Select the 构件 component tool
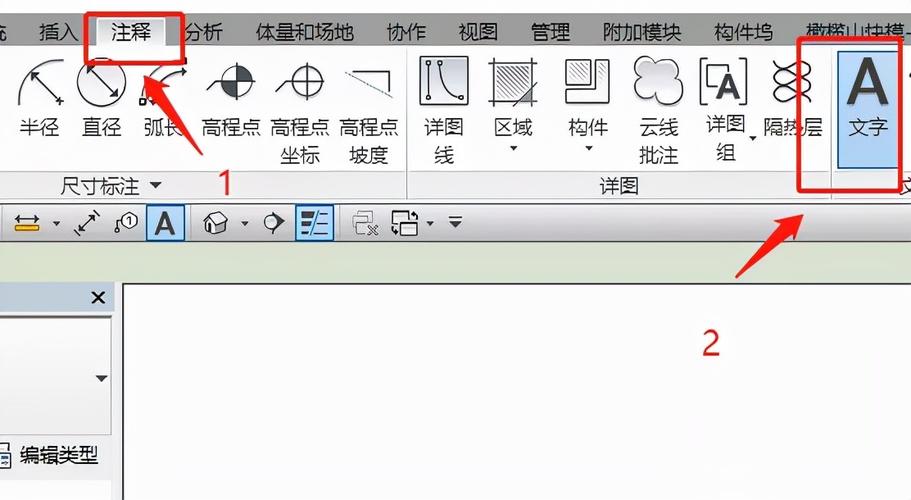The height and width of the screenshot is (500, 911). click(x=588, y=99)
